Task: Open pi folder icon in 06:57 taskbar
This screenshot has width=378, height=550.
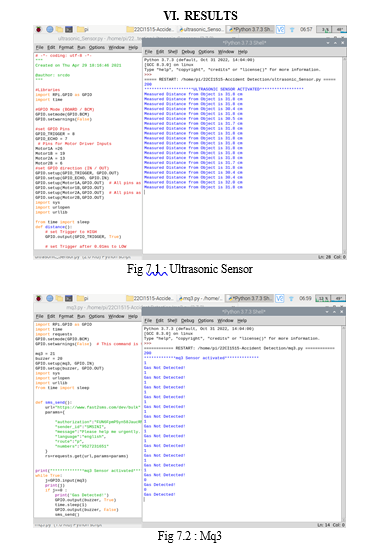Action: 83,29
